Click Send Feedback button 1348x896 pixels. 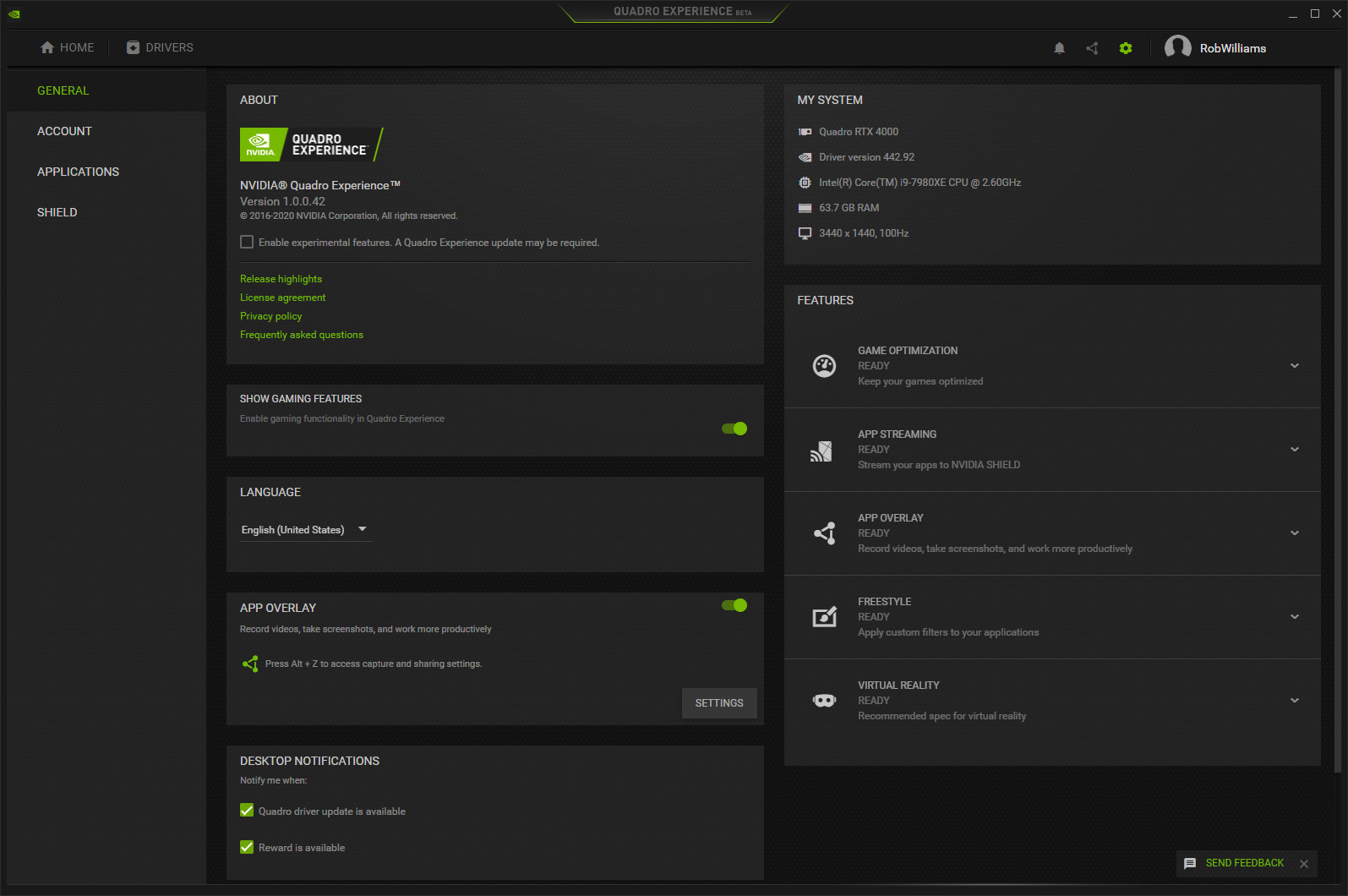pyautogui.click(x=1244, y=863)
